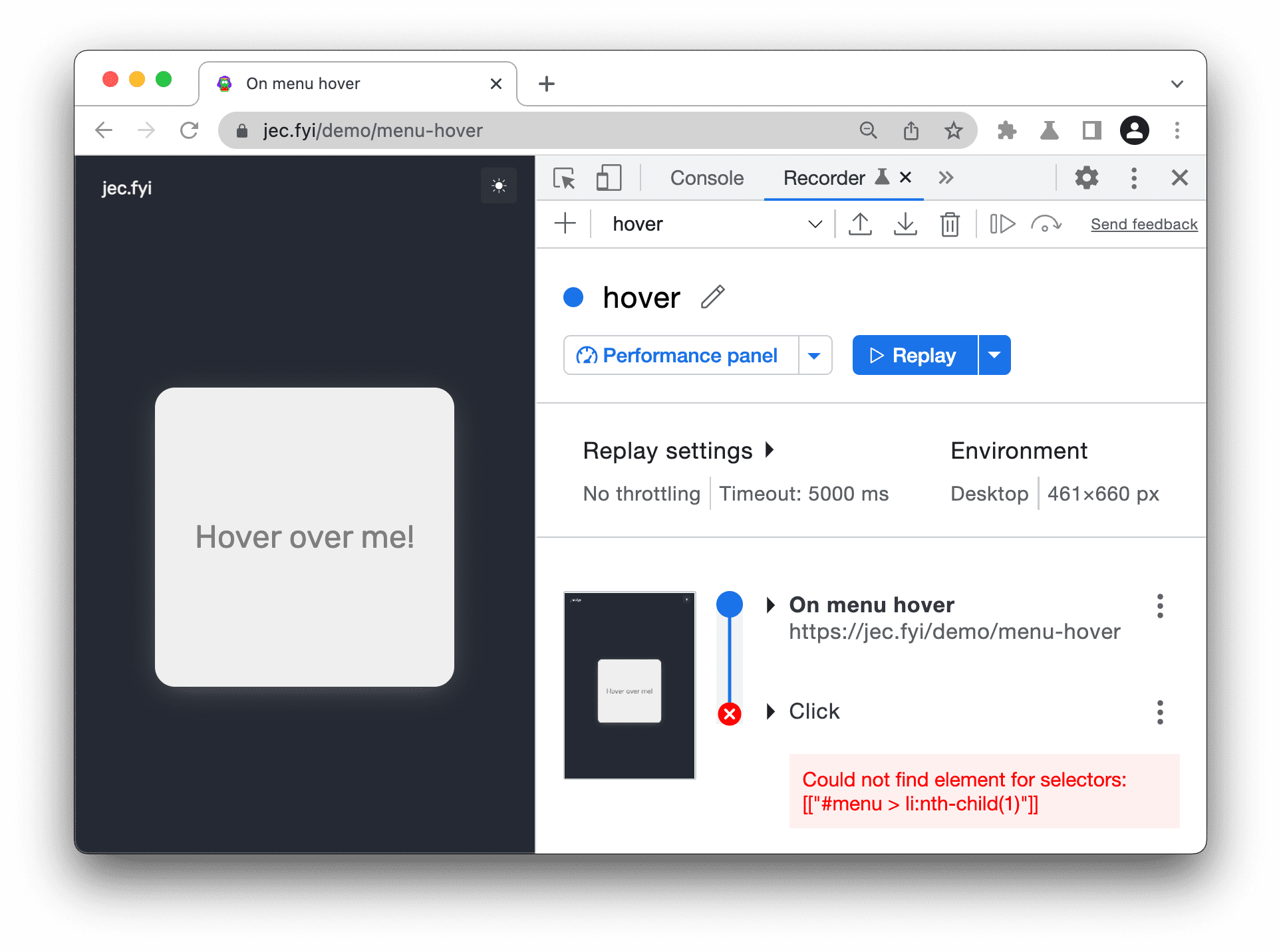Click the download icon in toolbar
This screenshot has width=1281, height=952.
[905, 223]
